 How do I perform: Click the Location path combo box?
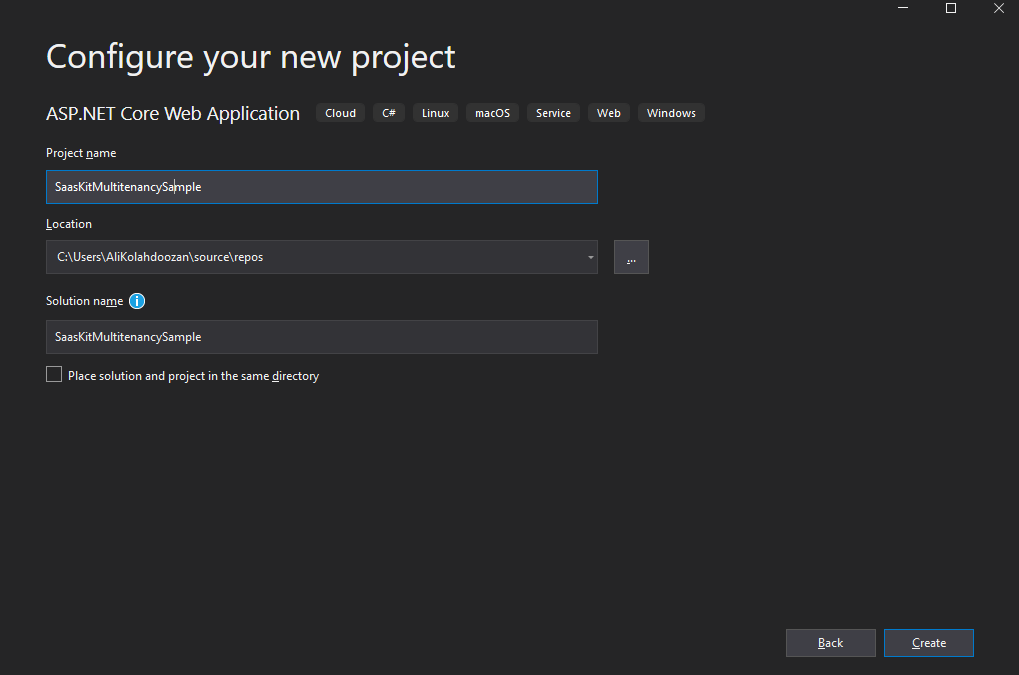pyautogui.click(x=310, y=257)
